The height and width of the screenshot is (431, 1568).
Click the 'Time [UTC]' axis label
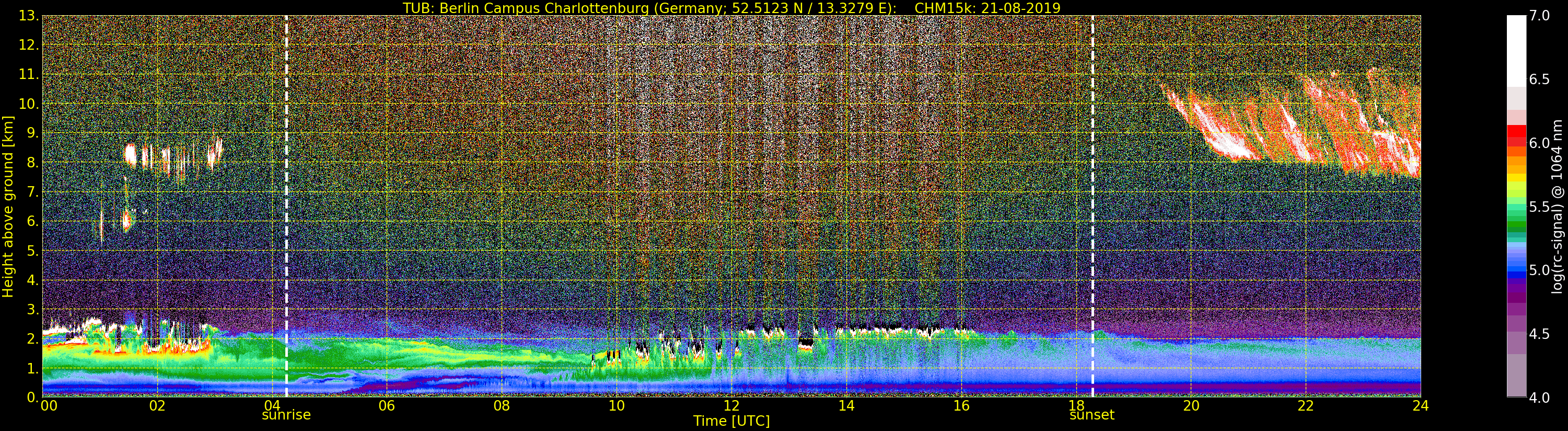point(731,421)
